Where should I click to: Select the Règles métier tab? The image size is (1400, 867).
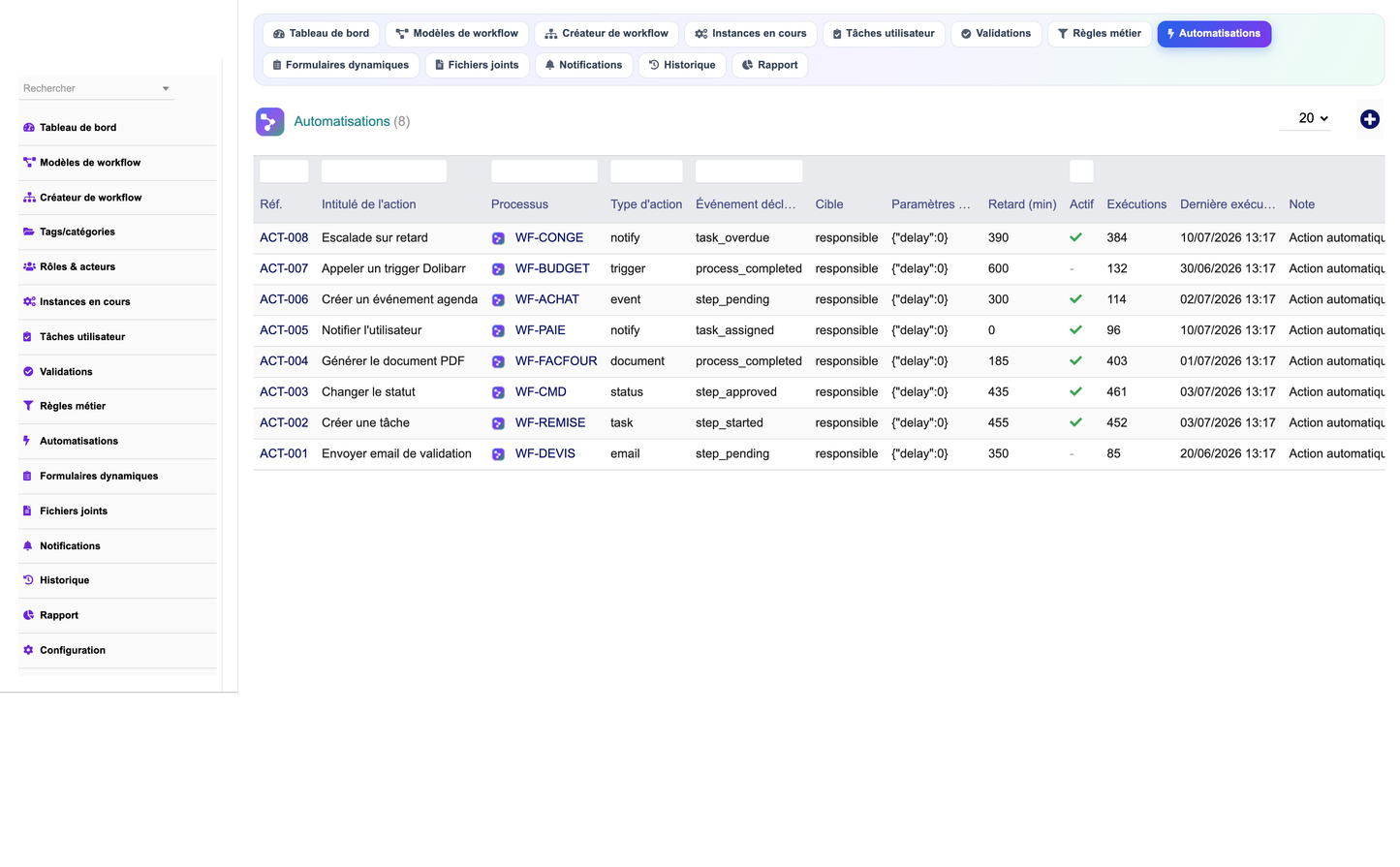click(1100, 34)
